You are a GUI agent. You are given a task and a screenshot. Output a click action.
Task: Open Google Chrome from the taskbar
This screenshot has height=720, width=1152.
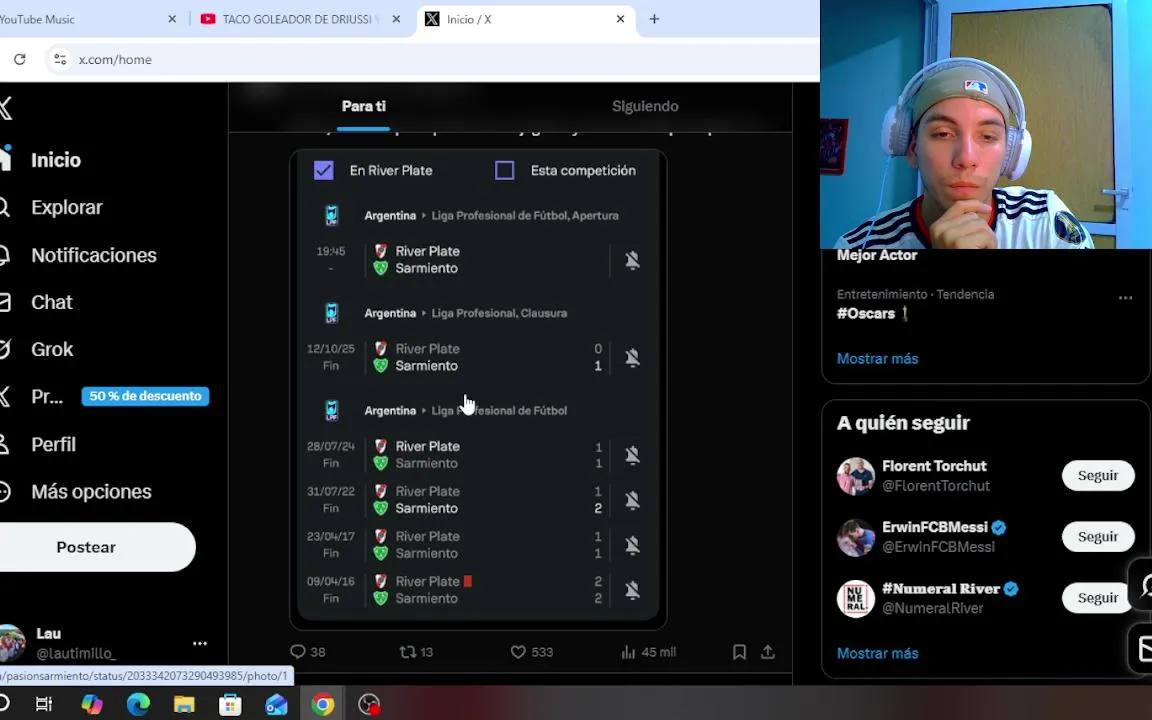[x=323, y=704]
